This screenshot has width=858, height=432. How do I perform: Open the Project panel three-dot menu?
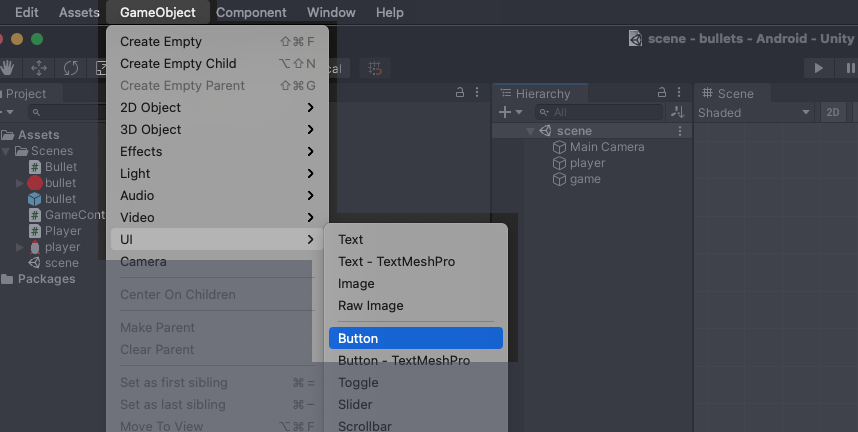(x=477, y=92)
